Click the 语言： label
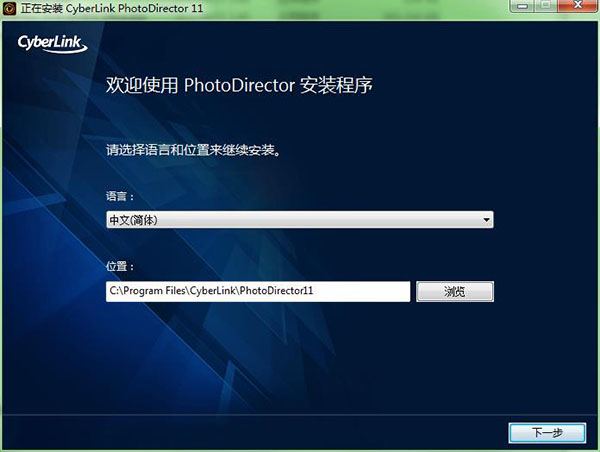600x452 pixels. tap(120, 196)
